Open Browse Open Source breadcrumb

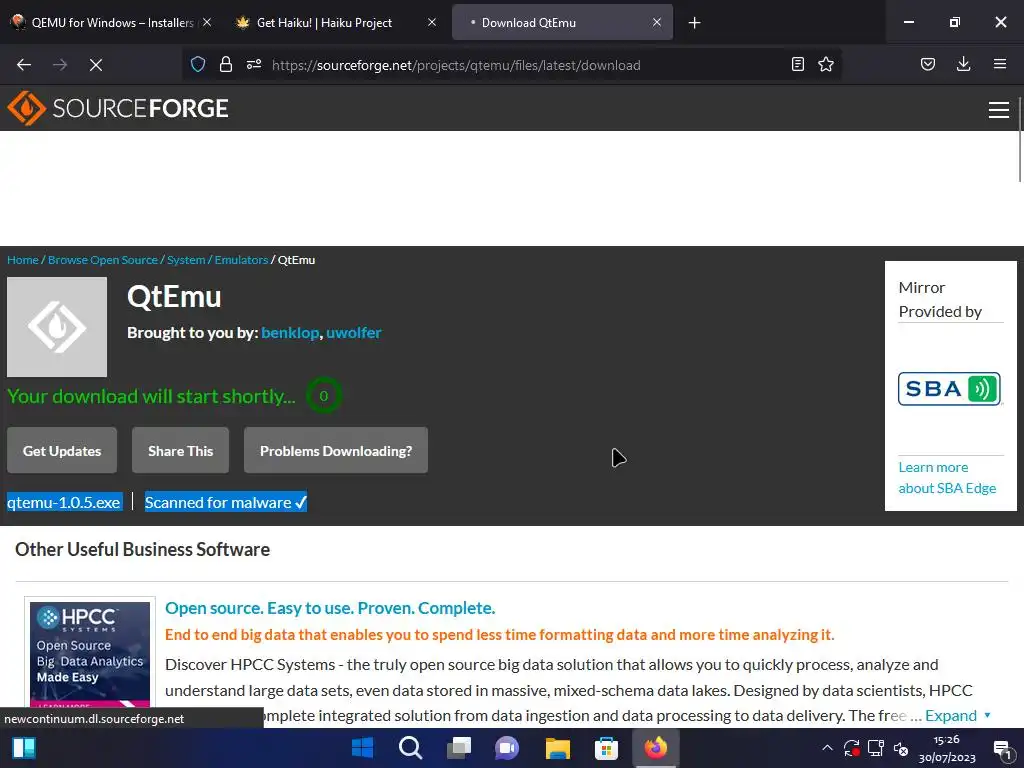point(103,260)
